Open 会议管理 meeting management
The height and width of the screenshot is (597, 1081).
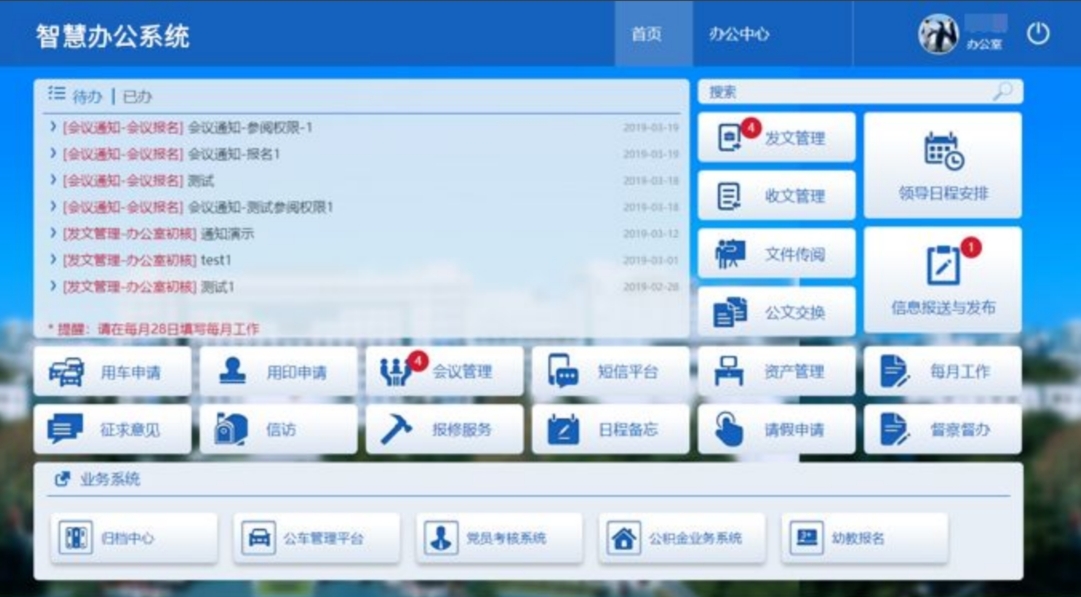pos(444,372)
